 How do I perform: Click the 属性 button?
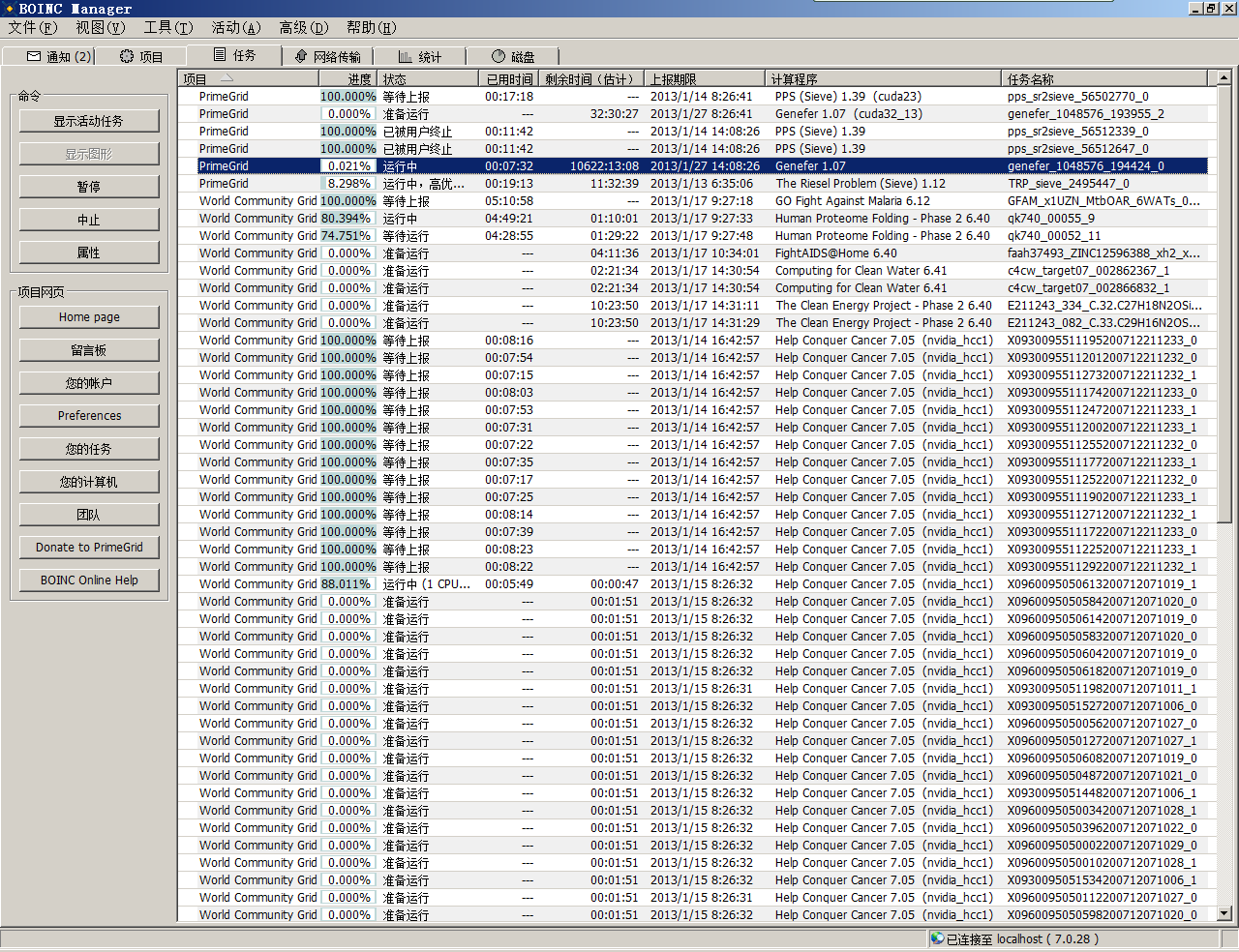(89, 253)
